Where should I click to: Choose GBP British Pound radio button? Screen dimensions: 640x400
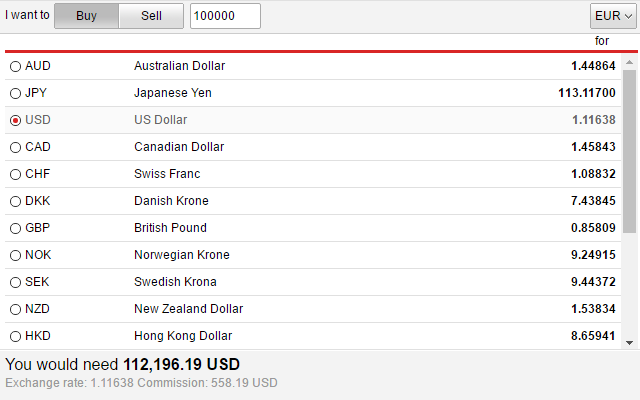click(x=16, y=228)
